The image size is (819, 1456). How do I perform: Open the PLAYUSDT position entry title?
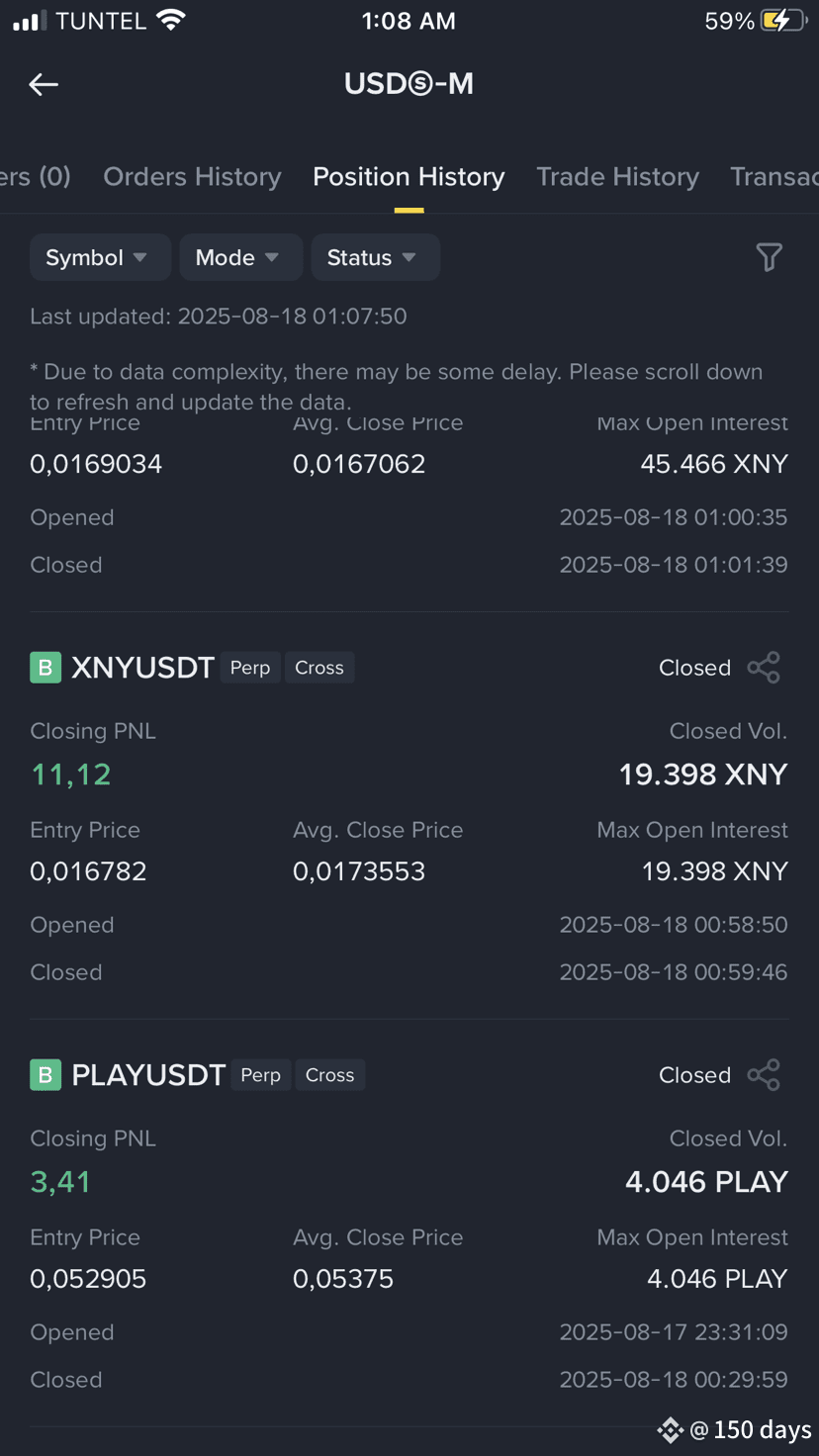[148, 1075]
